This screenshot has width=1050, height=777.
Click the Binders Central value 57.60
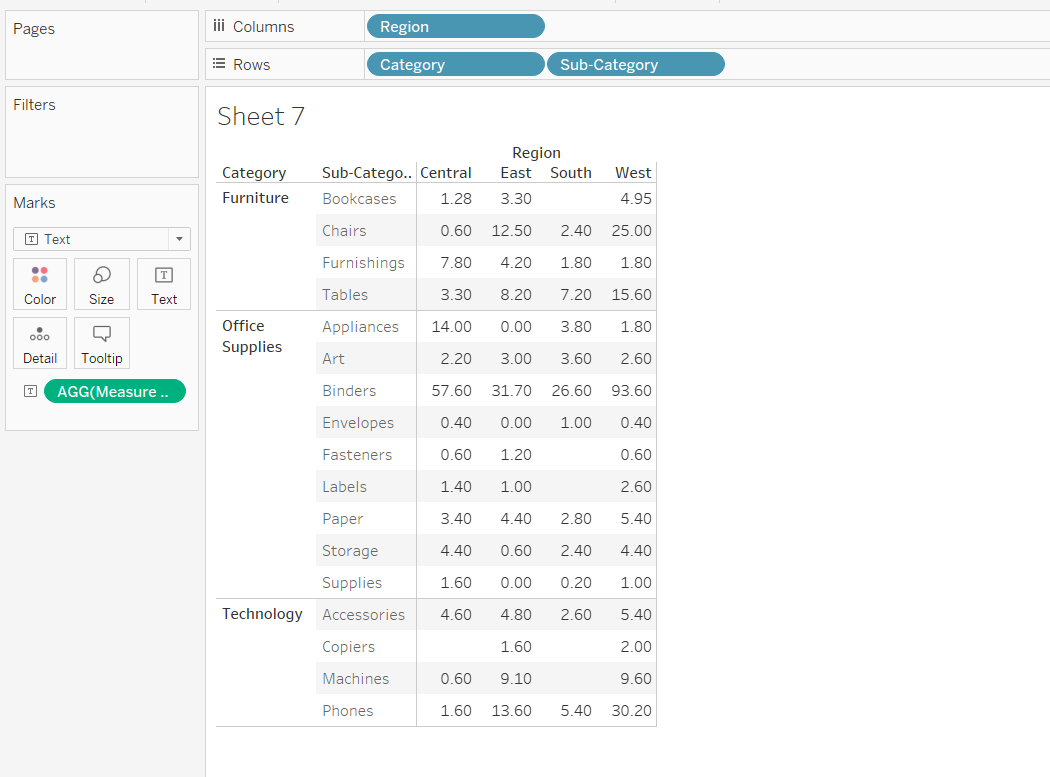point(451,391)
